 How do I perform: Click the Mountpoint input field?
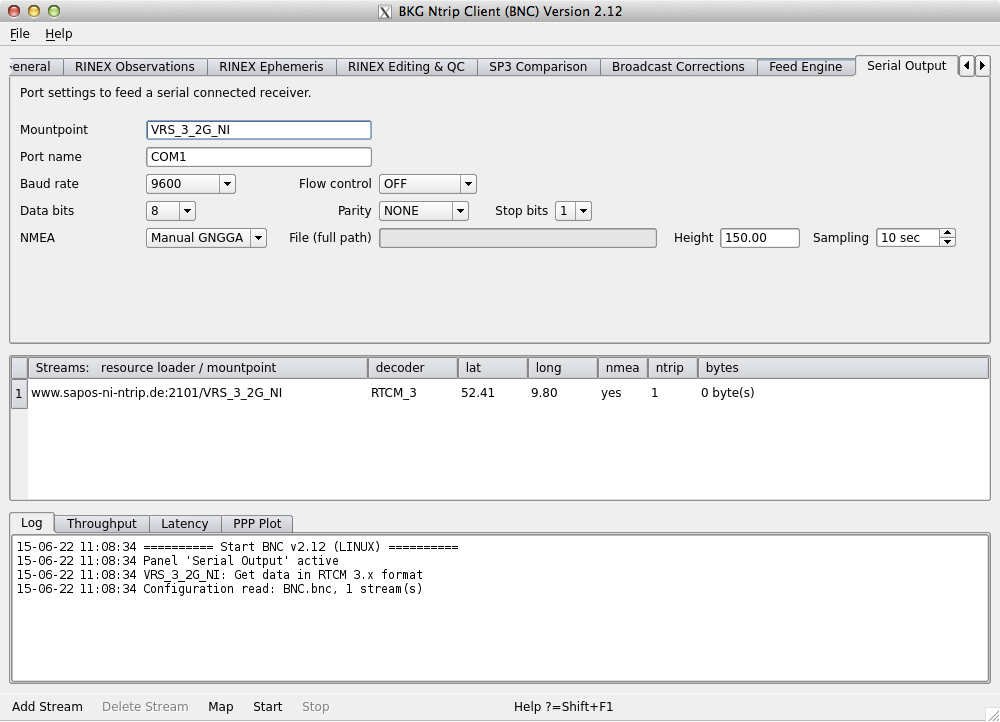pyautogui.click(x=259, y=130)
